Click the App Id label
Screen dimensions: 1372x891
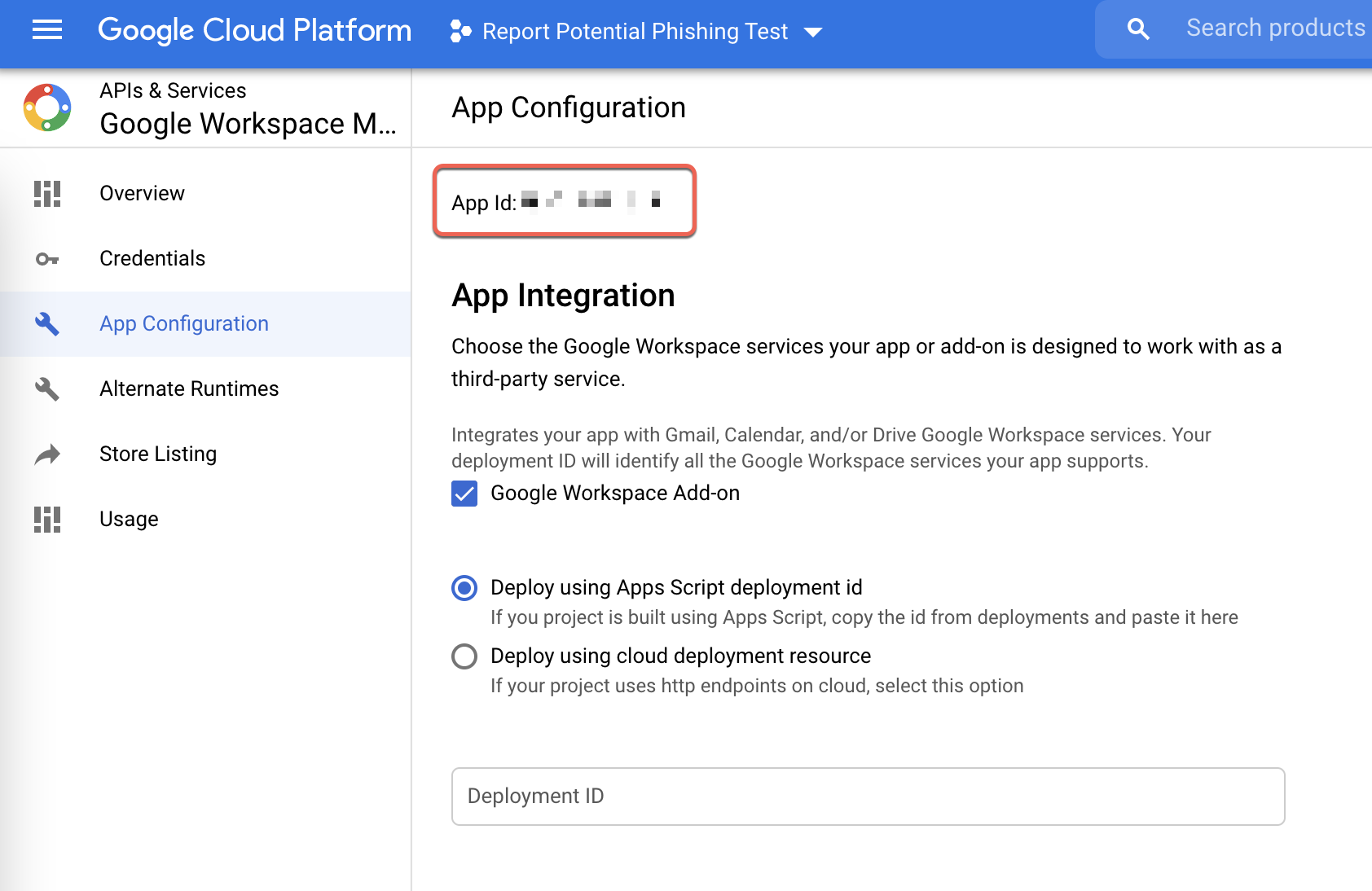(x=484, y=203)
